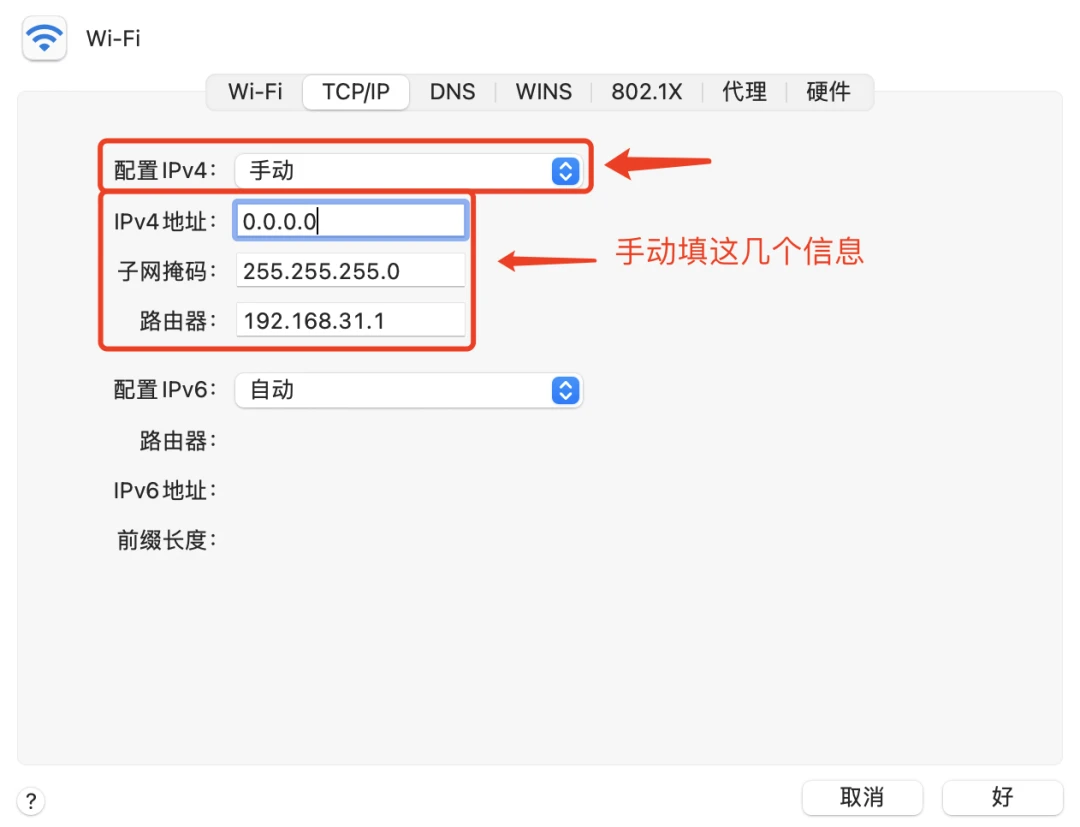
Task: Click the 前缀长度 label
Action: (166, 541)
